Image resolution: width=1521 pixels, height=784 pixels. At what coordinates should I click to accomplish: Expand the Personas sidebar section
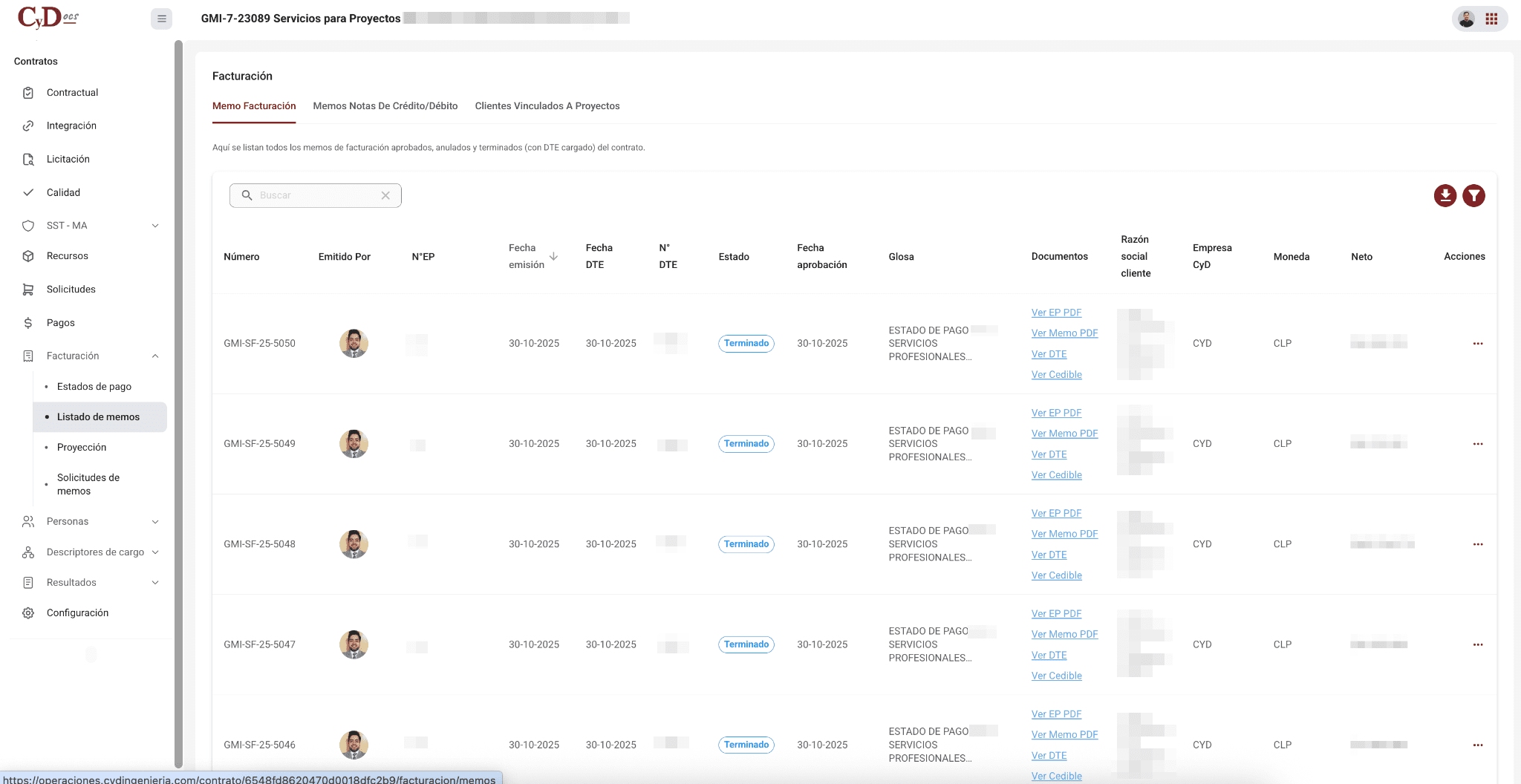155,522
